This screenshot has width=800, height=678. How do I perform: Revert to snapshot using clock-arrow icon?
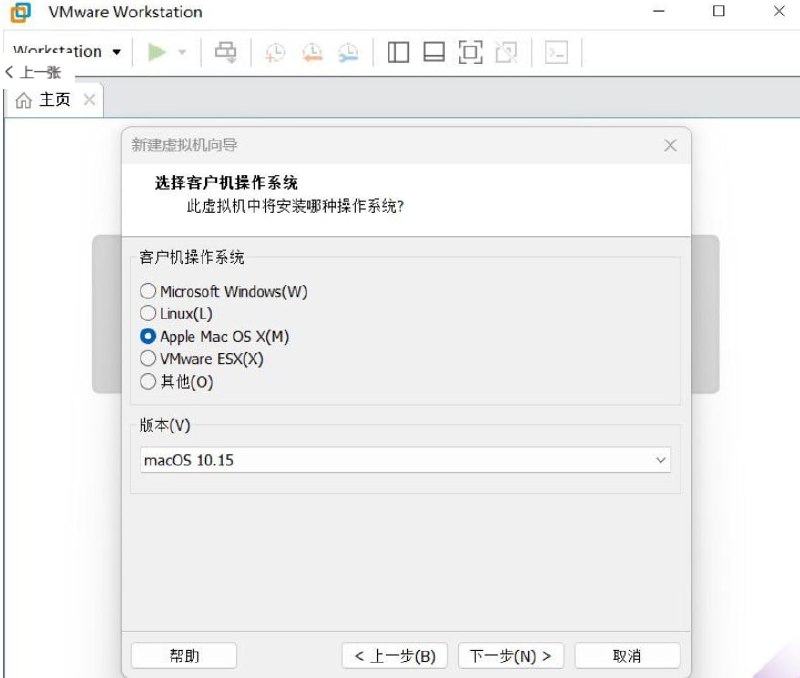(x=312, y=53)
